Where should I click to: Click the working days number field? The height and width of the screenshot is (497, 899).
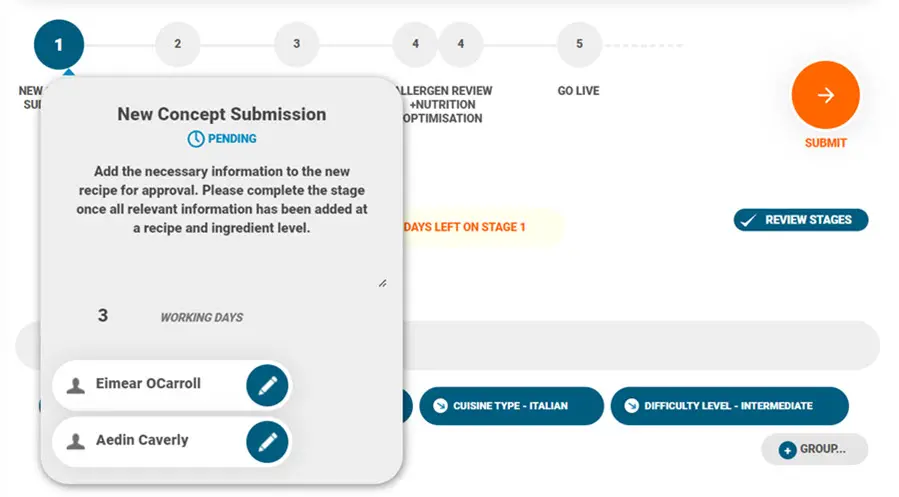[x=103, y=316]
